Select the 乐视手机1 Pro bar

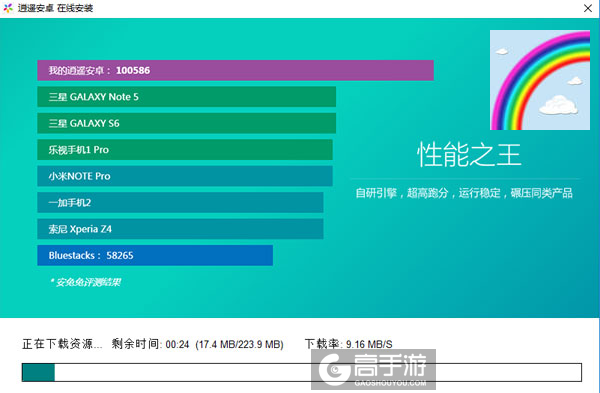click(185, 150)
